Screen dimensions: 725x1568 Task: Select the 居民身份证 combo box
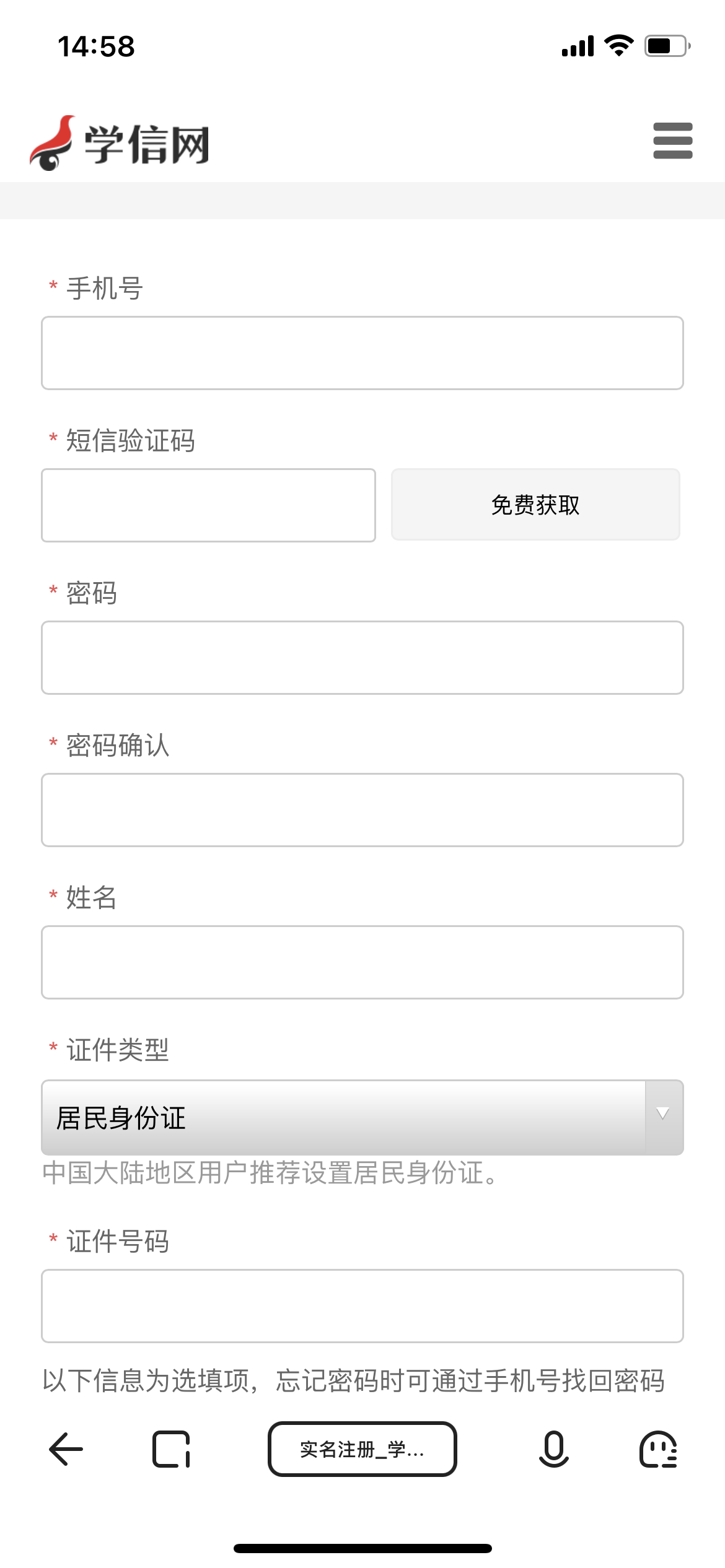[x=343, y=1117]
